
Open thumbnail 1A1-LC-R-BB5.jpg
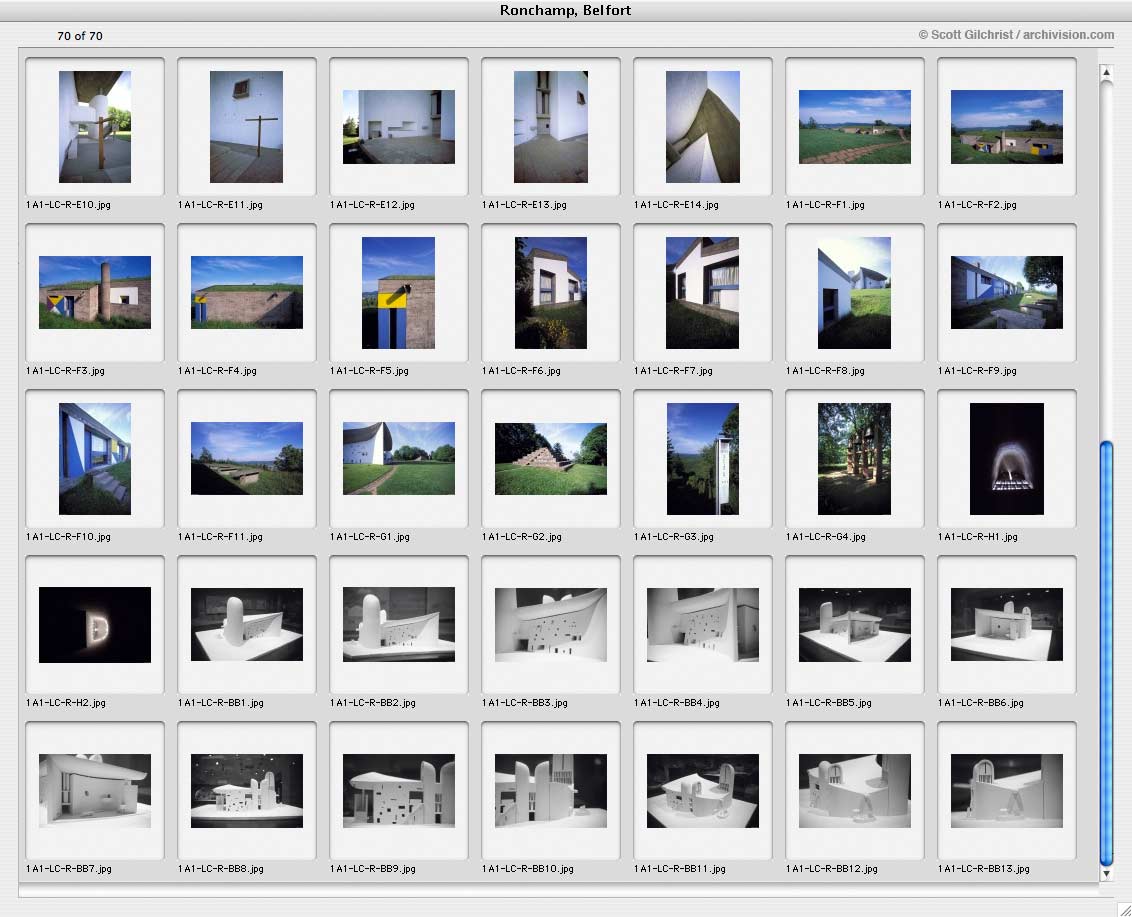pyautogui.click(x=855, y=625)
